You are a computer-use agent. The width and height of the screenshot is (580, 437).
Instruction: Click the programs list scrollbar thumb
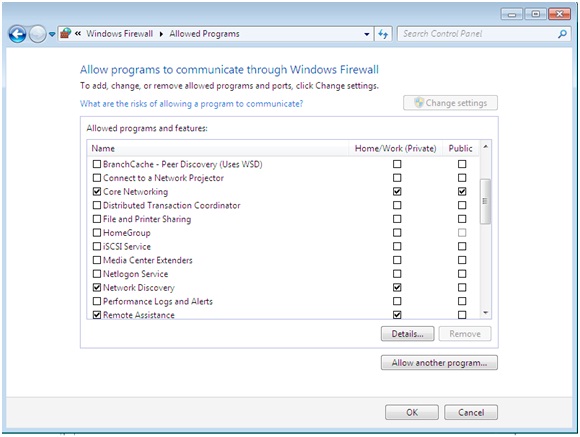pos(485,201)
